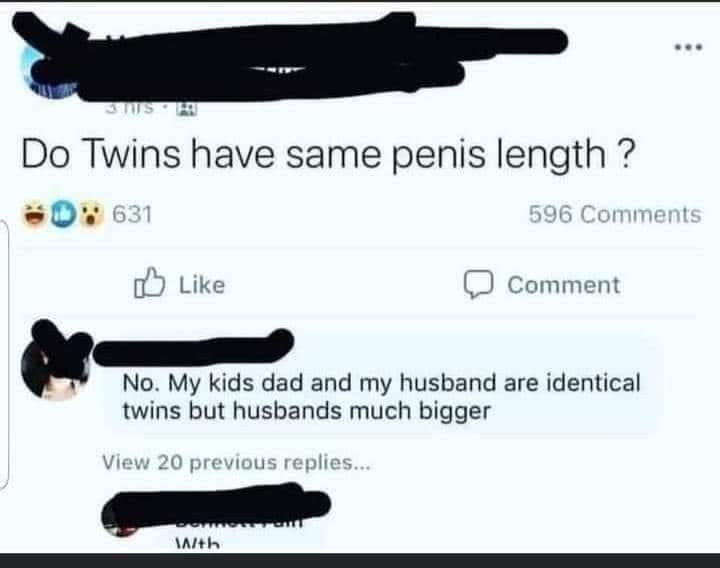
Task: Open the redacted commenter name above comment
Action: point(195,347)
